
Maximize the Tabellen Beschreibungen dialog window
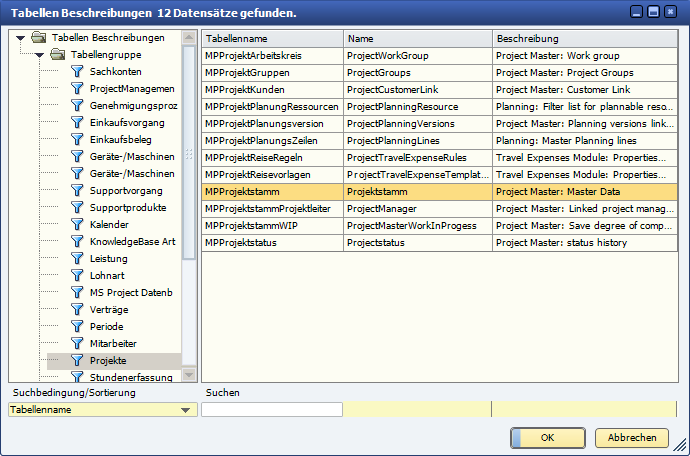[x=653, y=12]
